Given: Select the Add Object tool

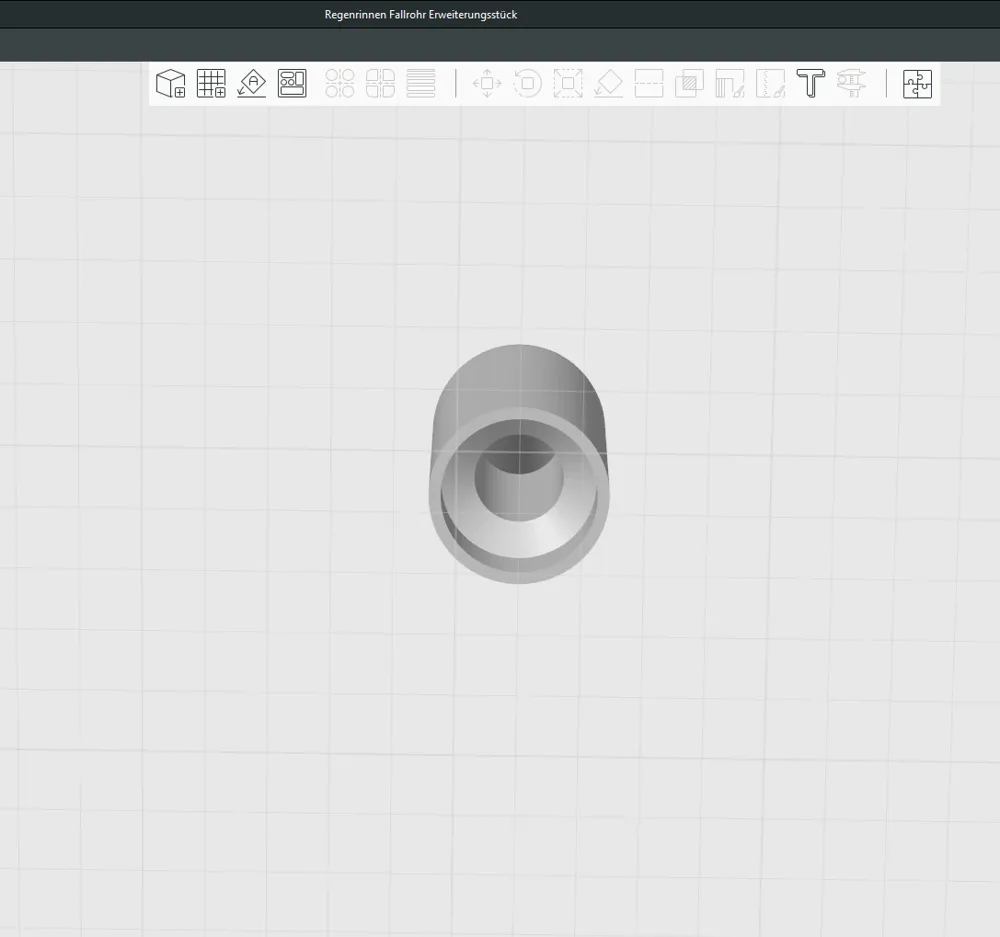Looking at the screenshot, I should (x=170, y=84).
